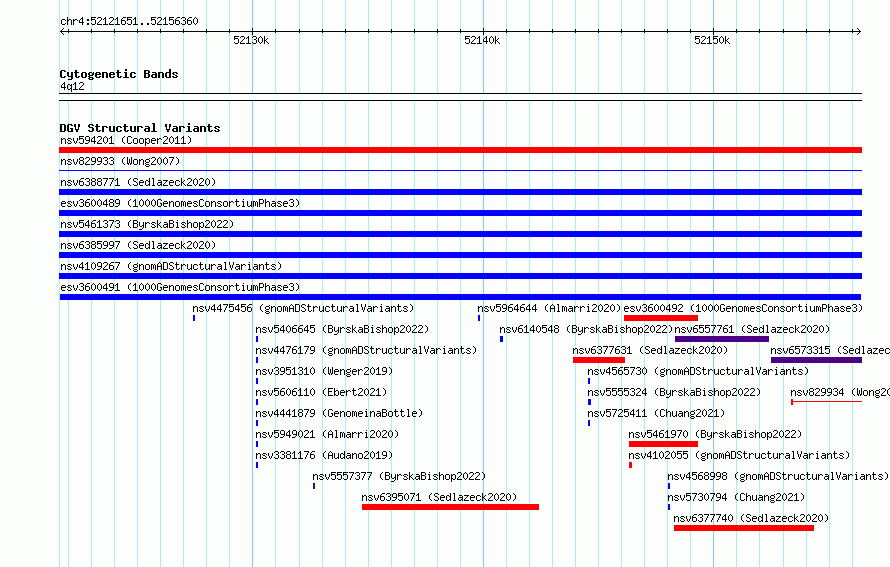Open nsv829933 (Wong2007) variant label
This screenshot has width=890, height=567.
coord(120,161)
